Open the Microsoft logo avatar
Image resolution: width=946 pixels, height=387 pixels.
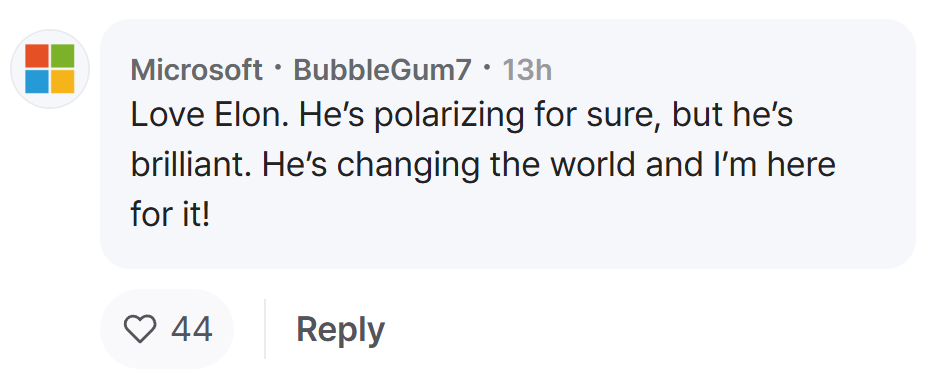click(x=50, y=69)
